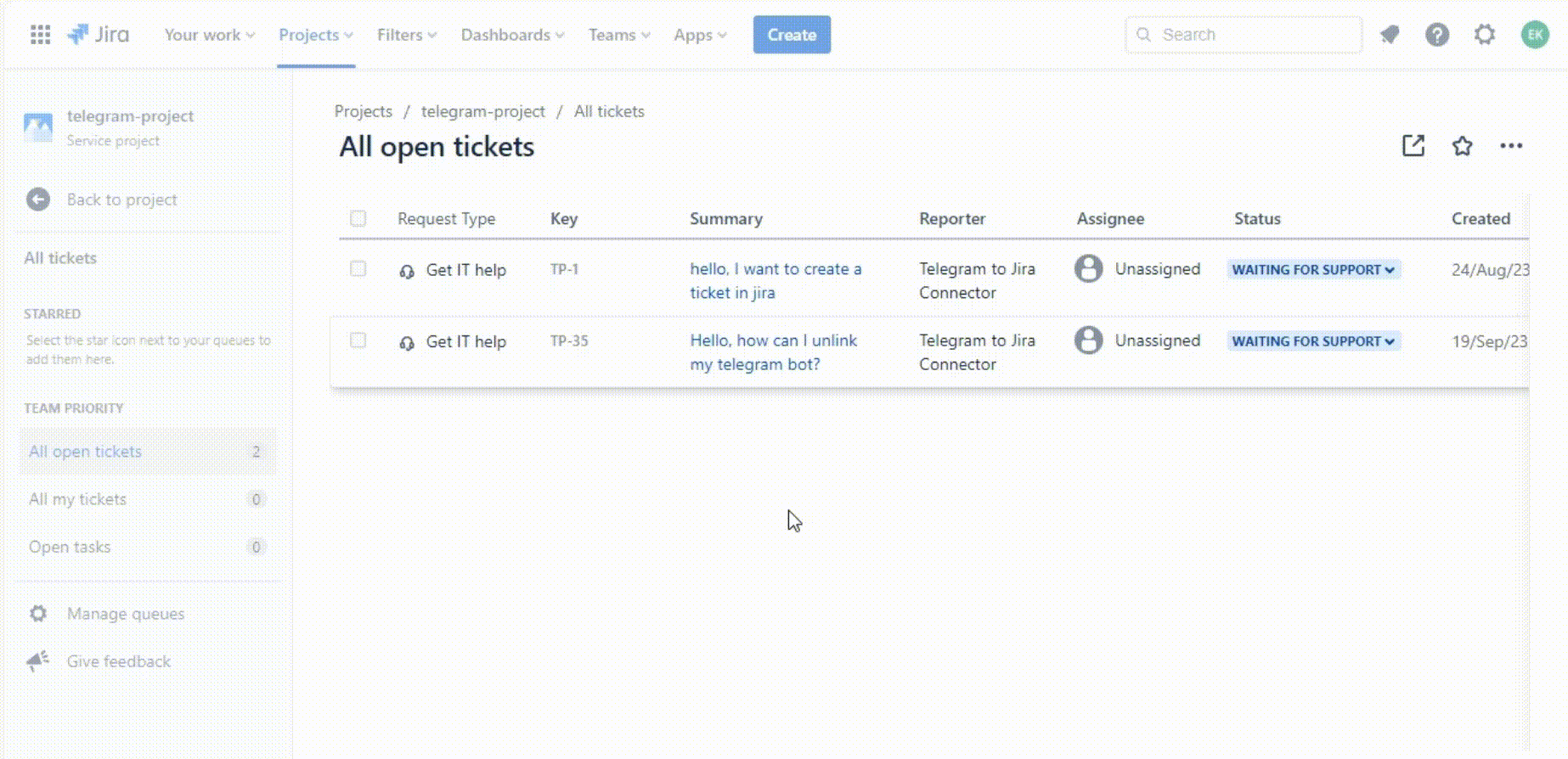Open the more actions ellipsis menu

pyautogui.click(x=1510, y=146)
